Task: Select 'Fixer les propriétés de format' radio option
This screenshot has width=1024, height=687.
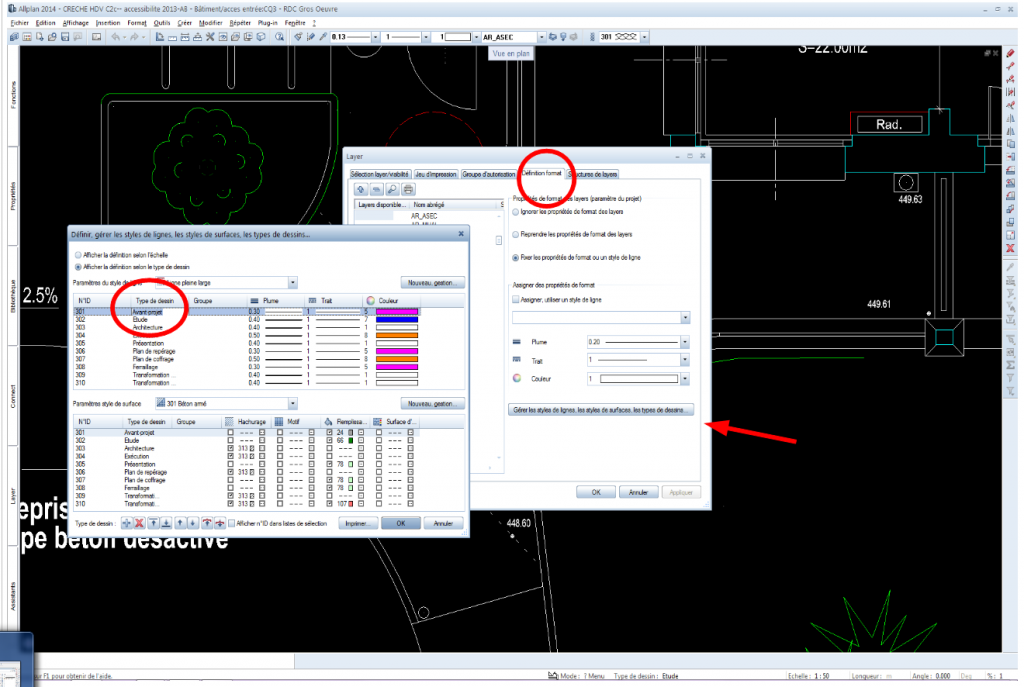Action: coord(515,257)
